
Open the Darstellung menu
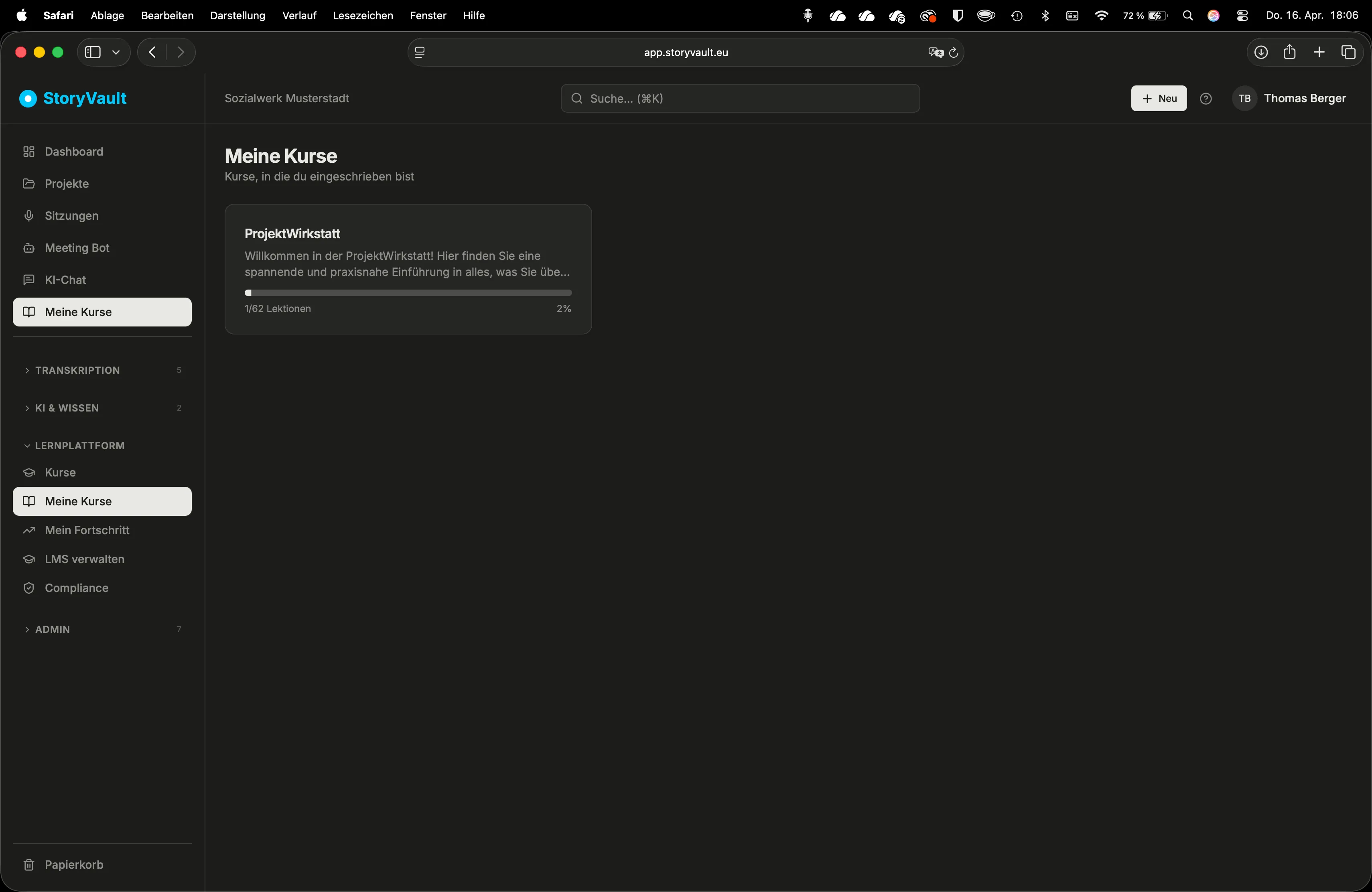pos(237,16)
